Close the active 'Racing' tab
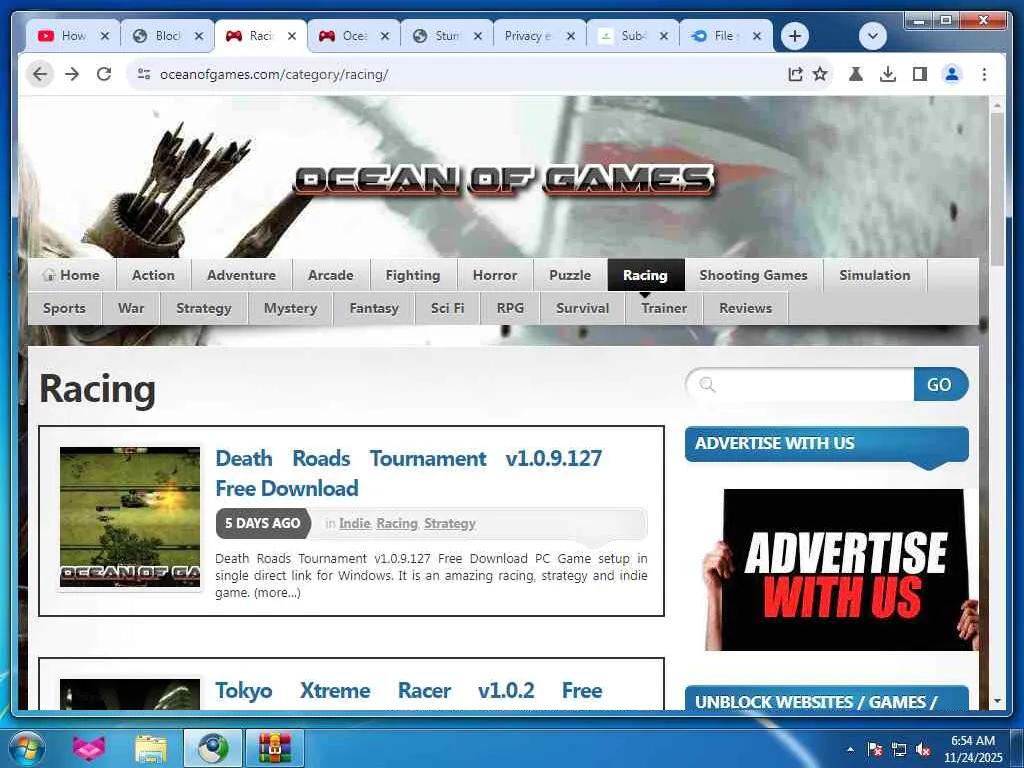 292,36
